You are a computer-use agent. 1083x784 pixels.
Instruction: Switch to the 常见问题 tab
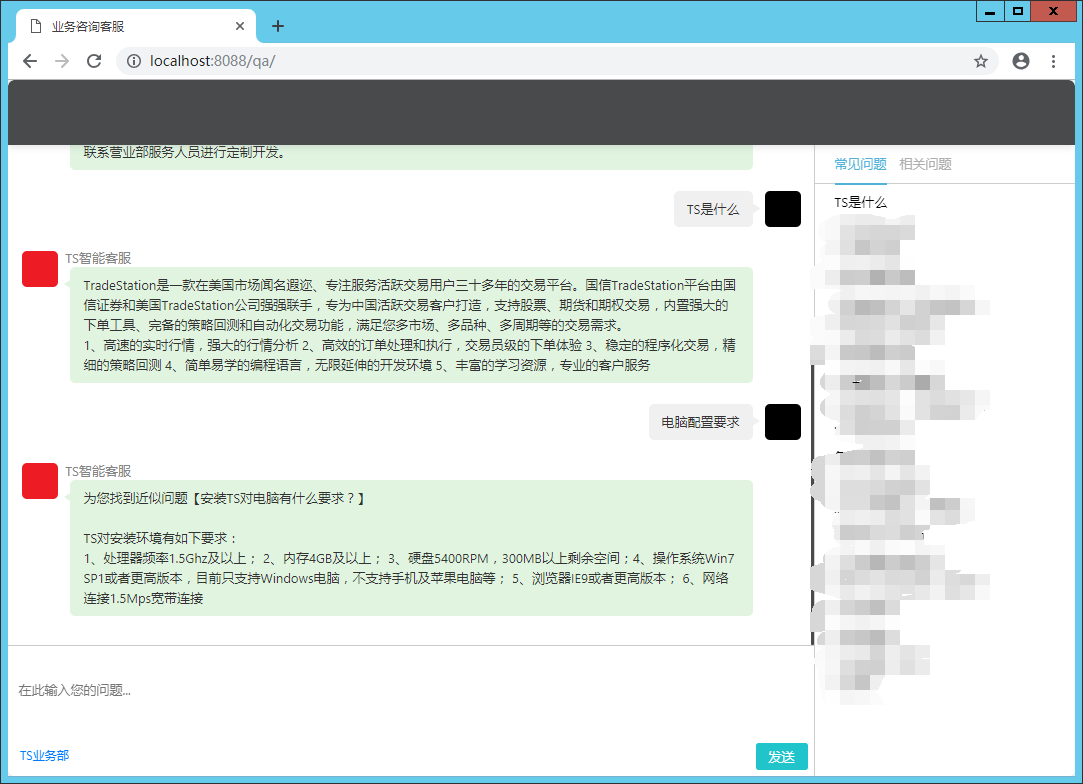click(x=860, y=164)
